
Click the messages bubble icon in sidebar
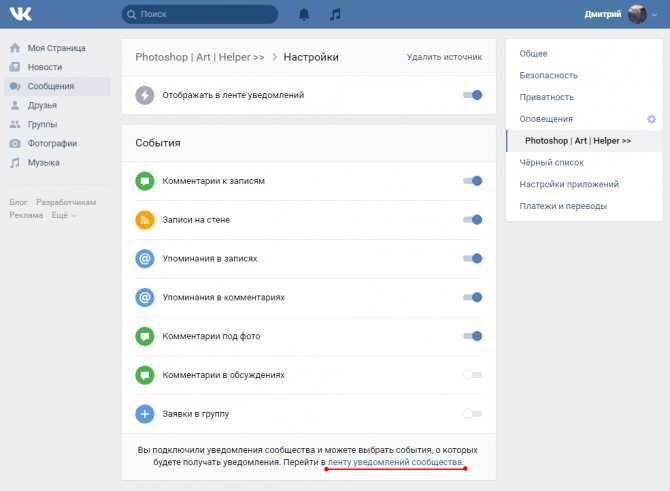(x=15, y=86)
